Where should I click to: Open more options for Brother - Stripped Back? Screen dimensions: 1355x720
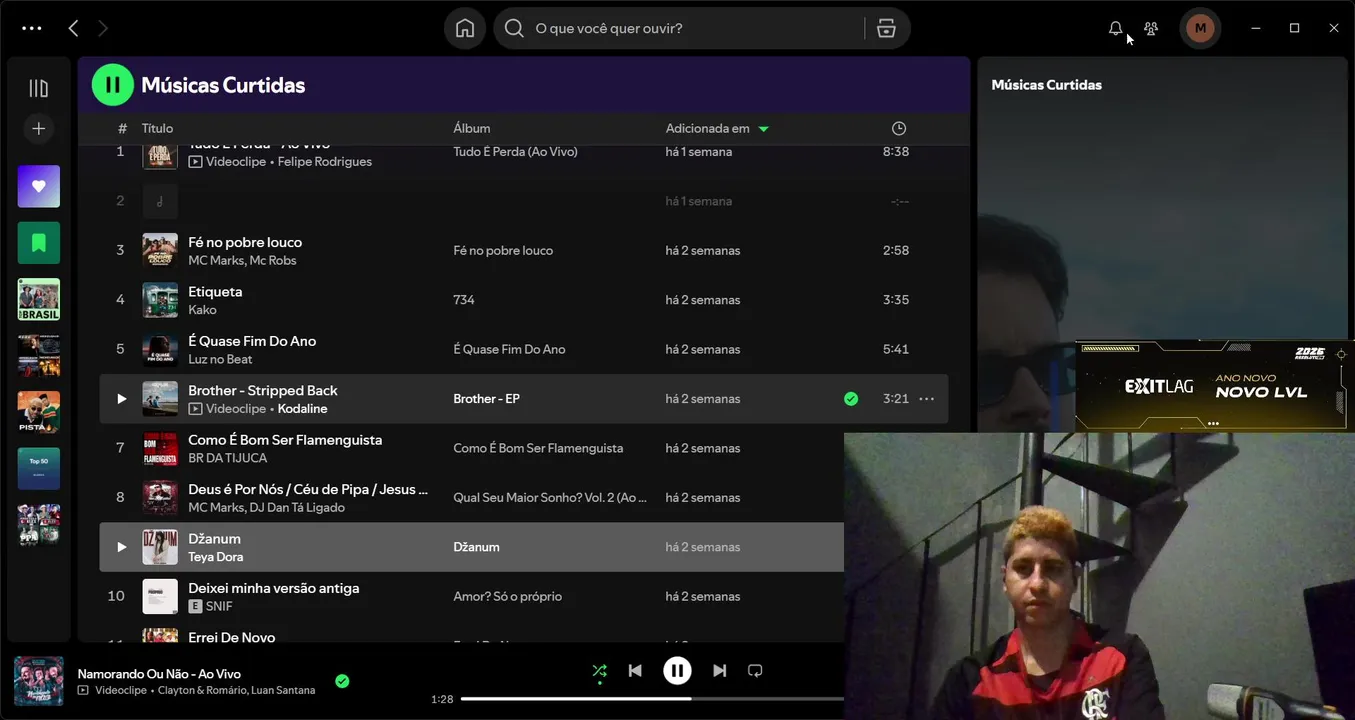coord(927,398)
